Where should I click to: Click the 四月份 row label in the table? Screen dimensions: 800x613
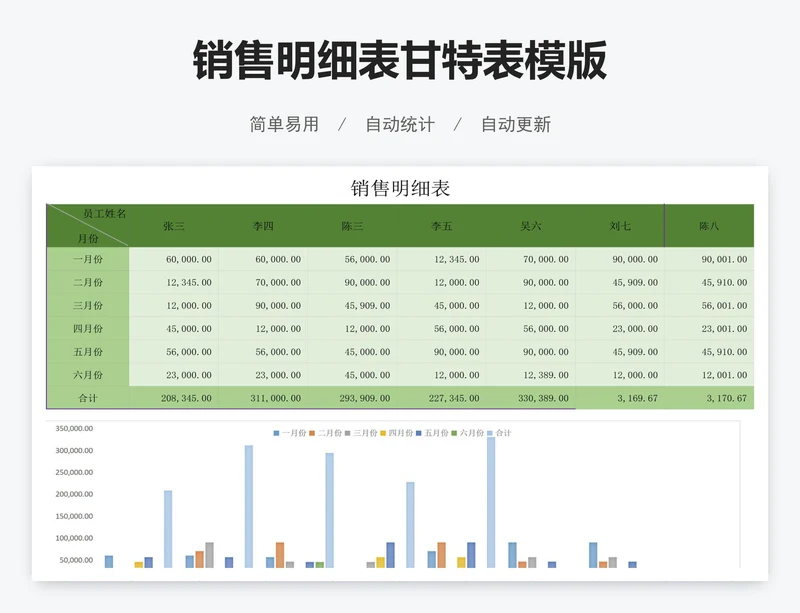pyautogui.click(x=88, y=328)
